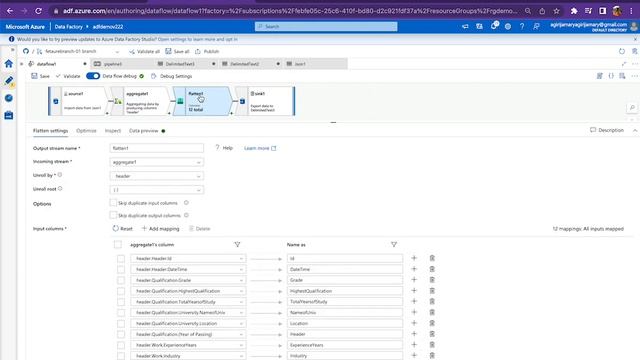
Task: Check Skip duplicate input columns
Action: point(113,202)
